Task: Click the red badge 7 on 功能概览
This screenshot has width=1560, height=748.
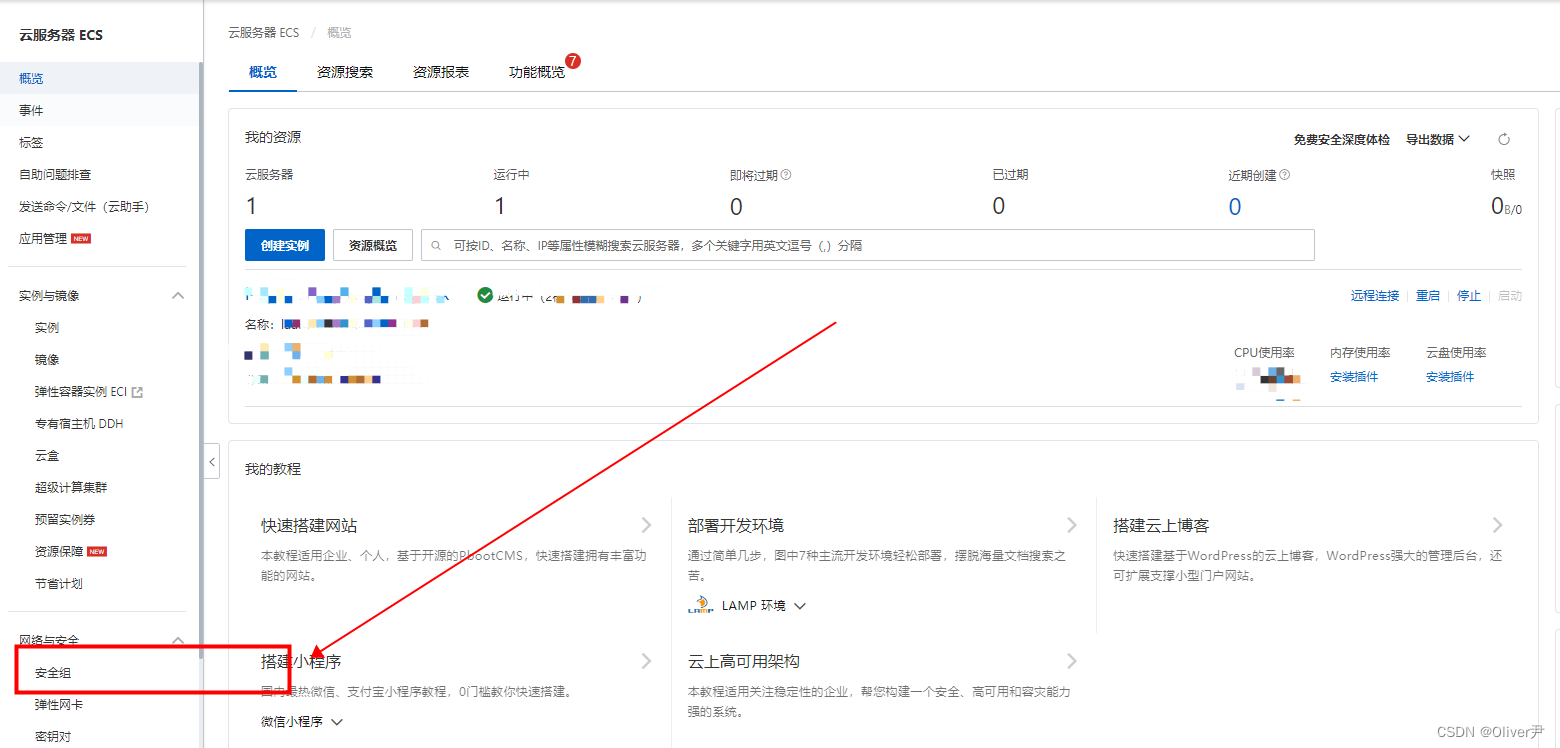Action: click(x=573, y=61)
